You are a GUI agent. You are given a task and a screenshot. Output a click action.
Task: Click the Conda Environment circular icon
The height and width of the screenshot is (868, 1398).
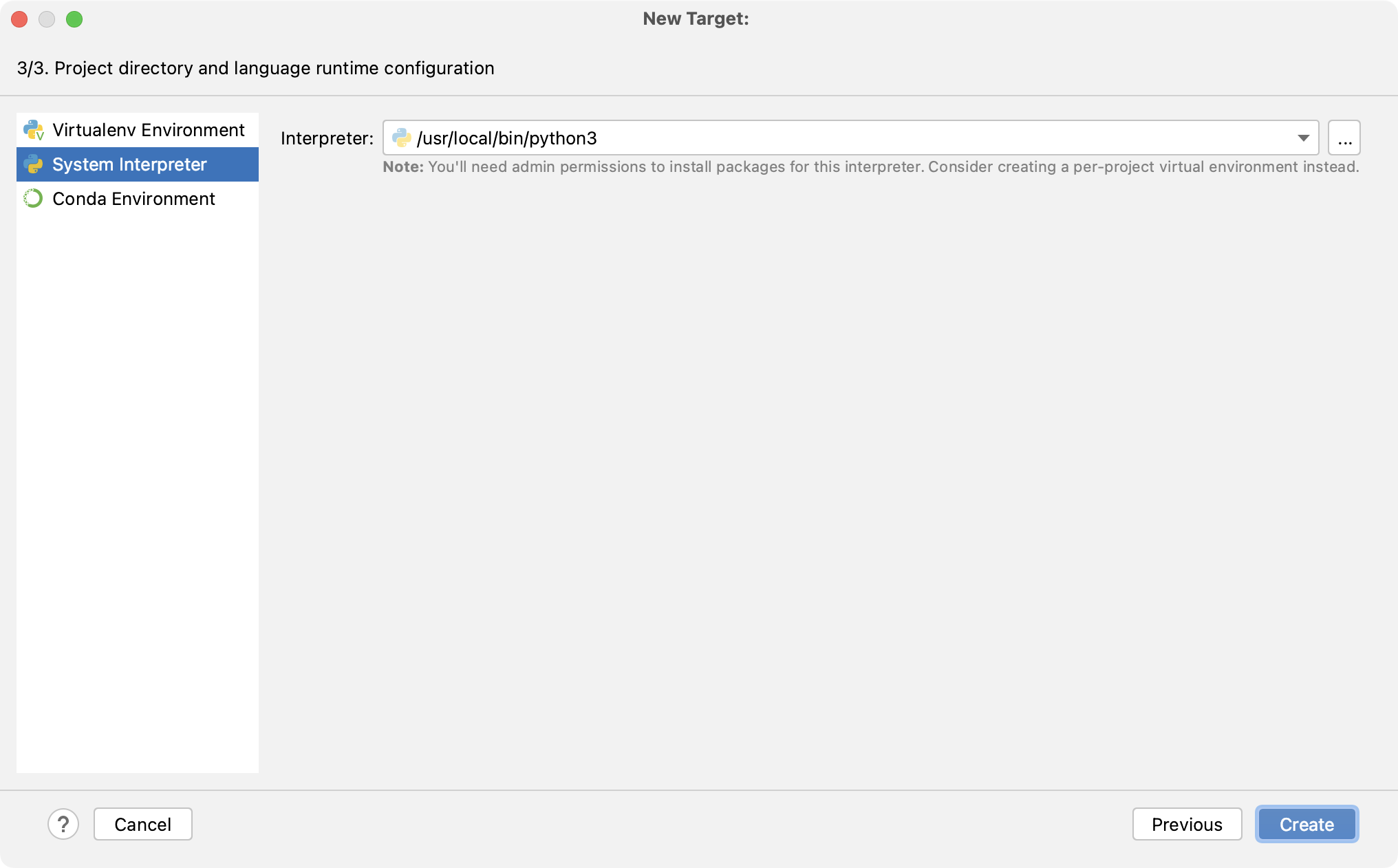[x=33, y=199]
